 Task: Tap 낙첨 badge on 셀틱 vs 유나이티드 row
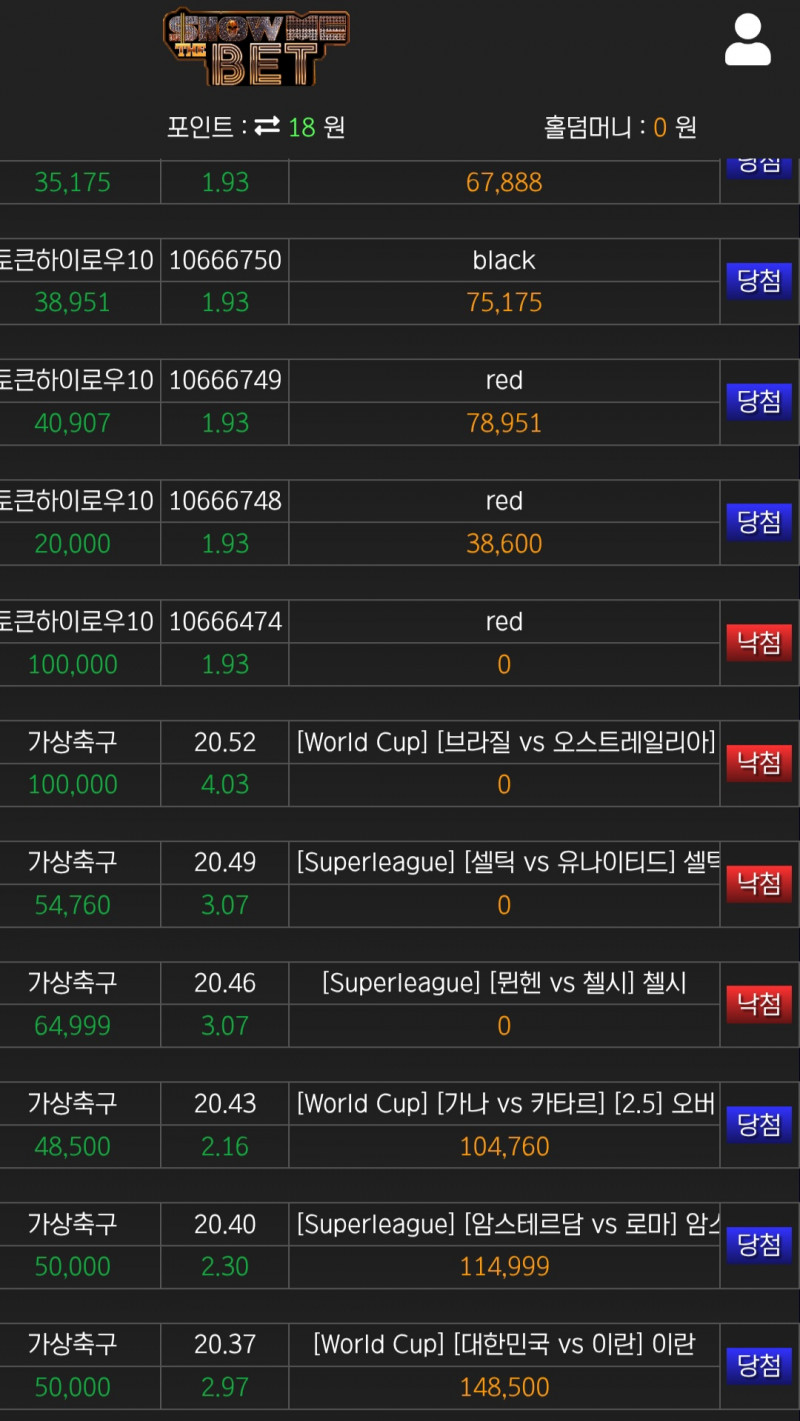coord(759,884)
